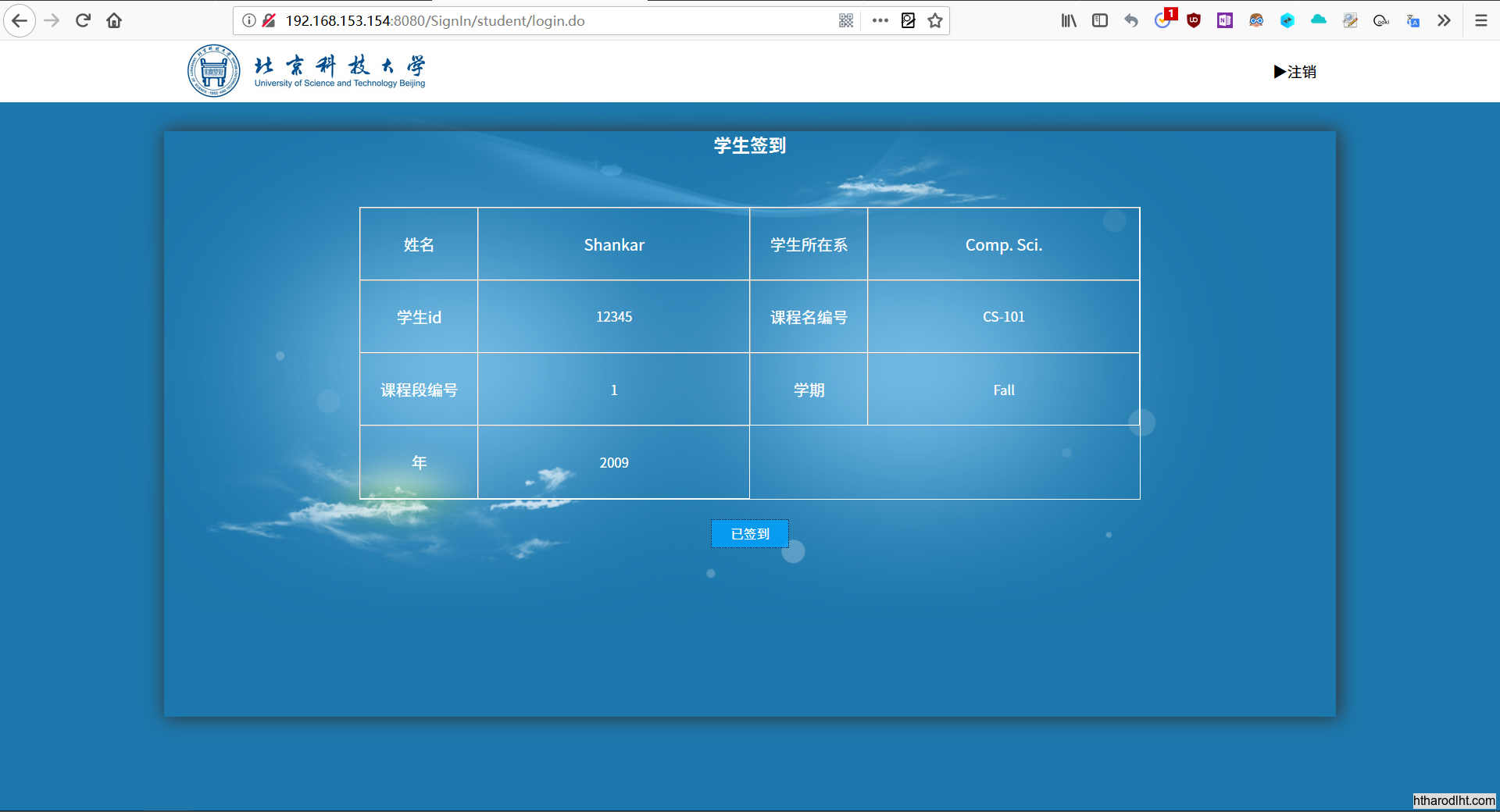
Task: Go to the browser home page
Action: (x=114, y=21)
